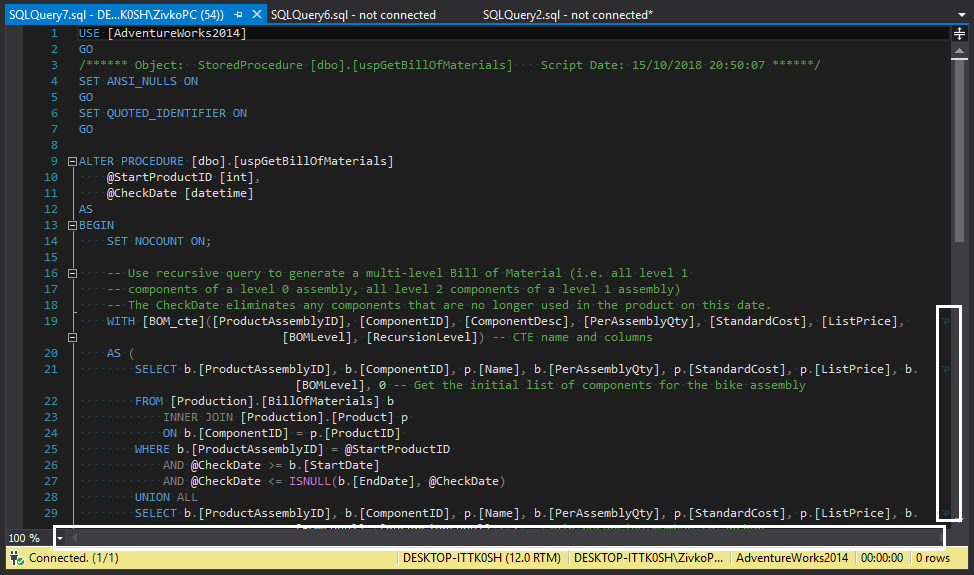Click the 'ISNULL' function on line 27
Viewport: 974px width, 575px height.
point(309,482)
